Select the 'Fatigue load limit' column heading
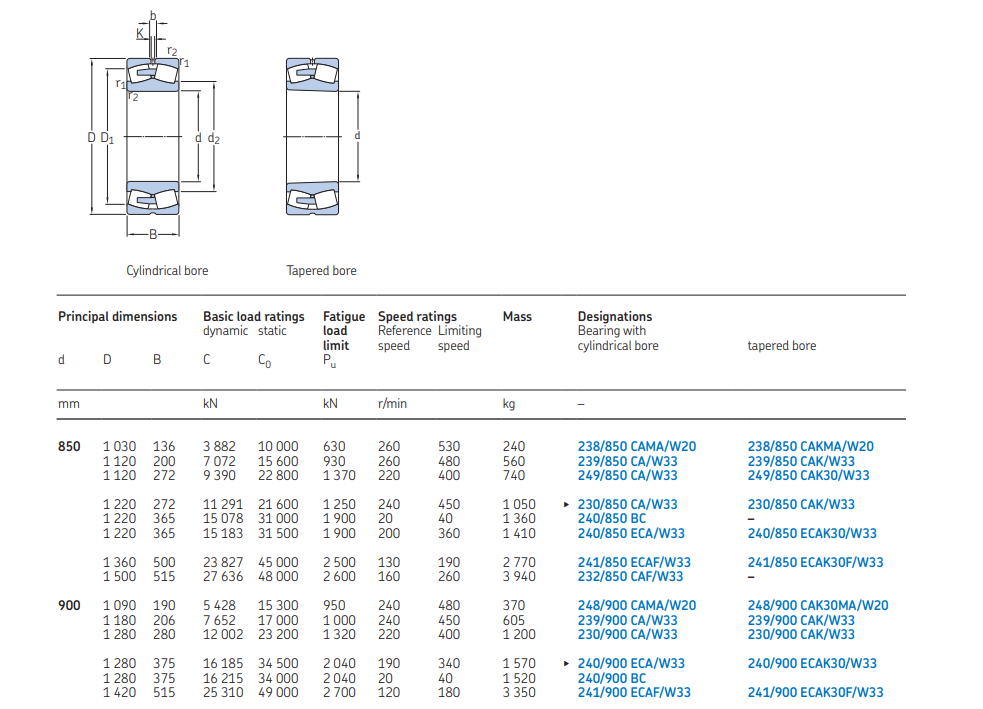983x709 pixels. click(x=344, y=331)
